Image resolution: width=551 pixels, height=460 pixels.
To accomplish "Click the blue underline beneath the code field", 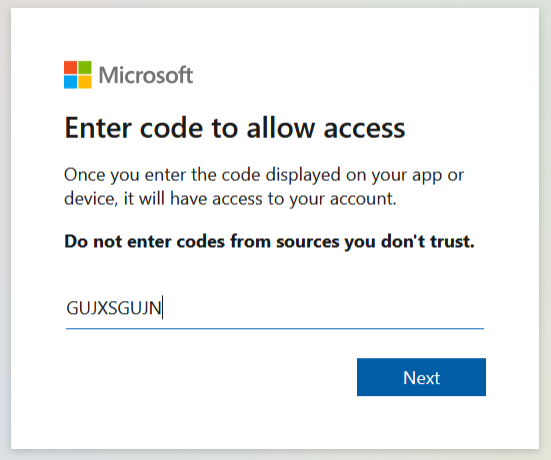I will (x=275, y=329).
